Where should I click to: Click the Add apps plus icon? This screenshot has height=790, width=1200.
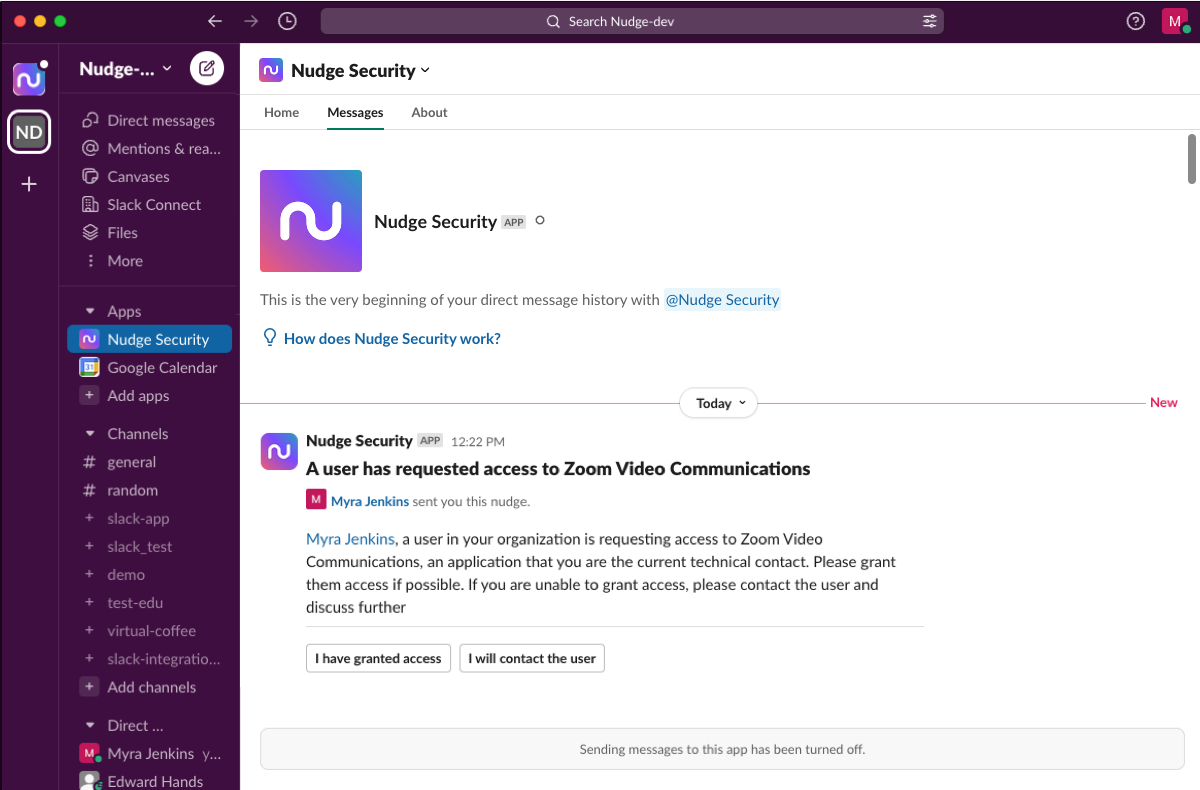pos(88,395)
